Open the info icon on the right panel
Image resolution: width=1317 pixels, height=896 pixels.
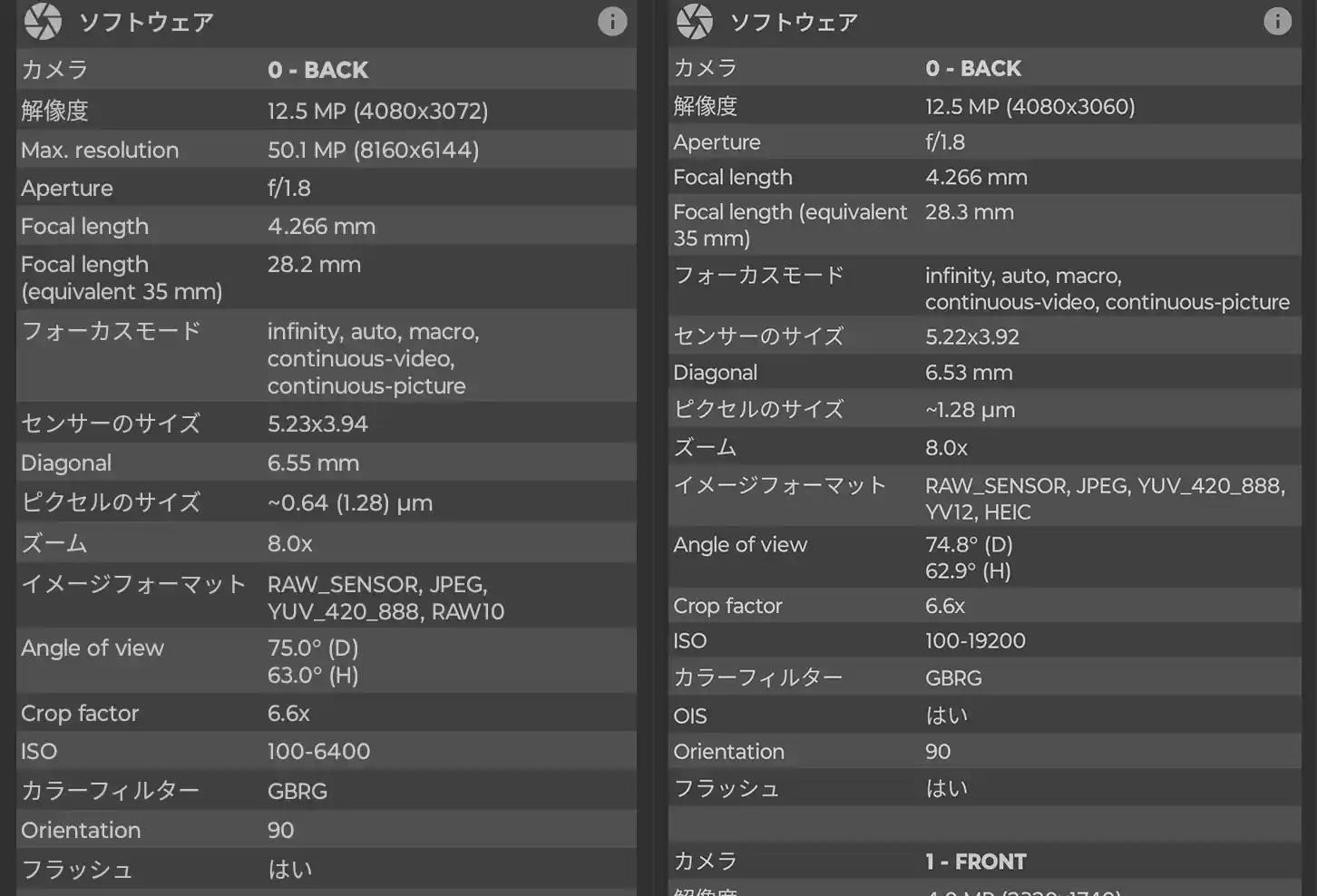(1277, 21)
